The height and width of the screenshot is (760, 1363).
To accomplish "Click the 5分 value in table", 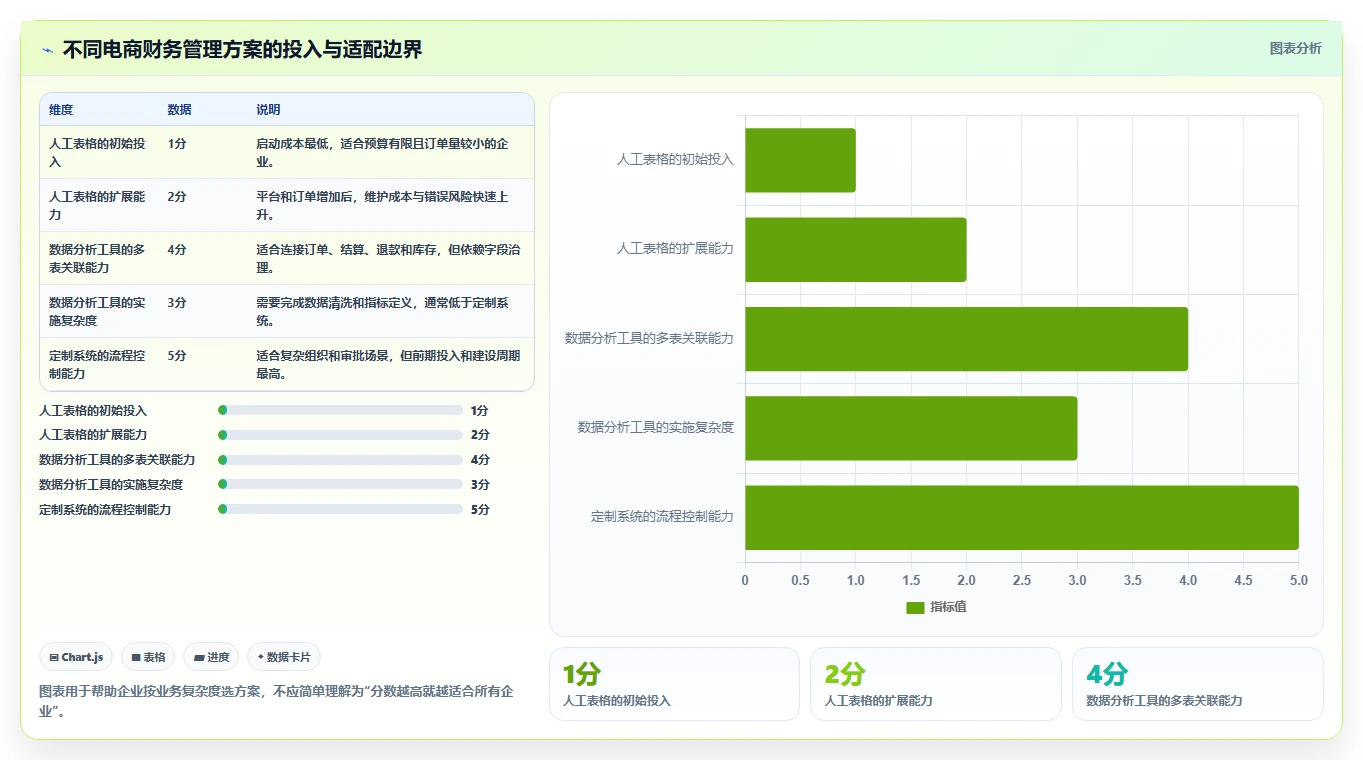I will [177, 356].
